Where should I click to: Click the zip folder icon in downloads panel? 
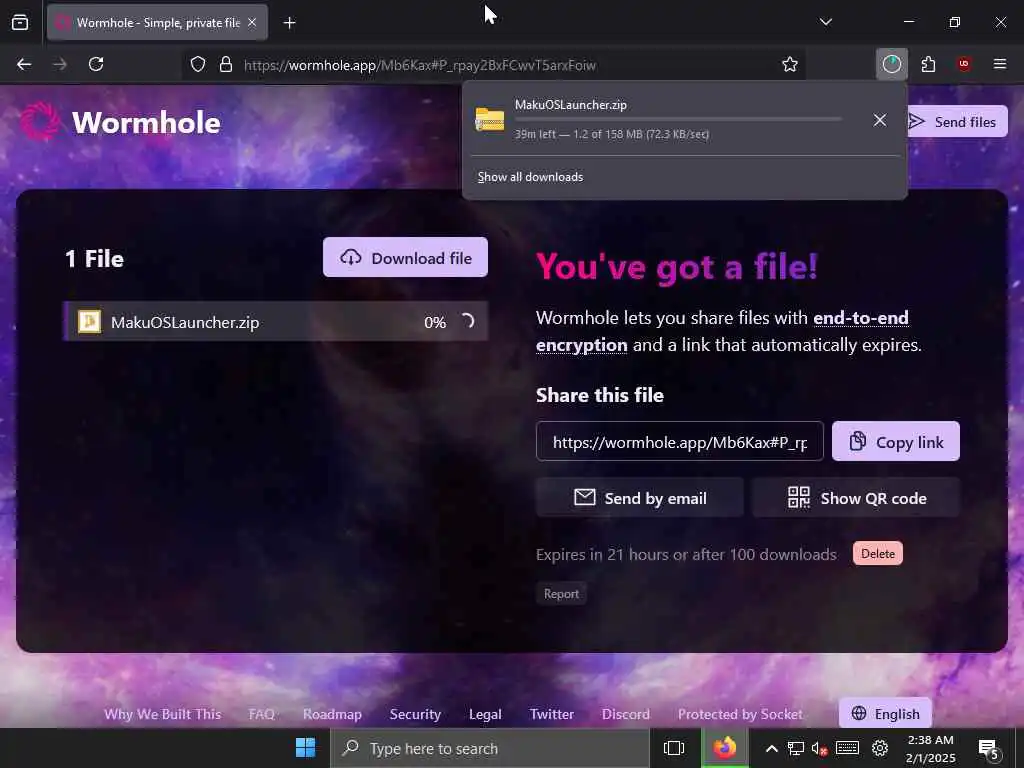click(x=490, y=119)
